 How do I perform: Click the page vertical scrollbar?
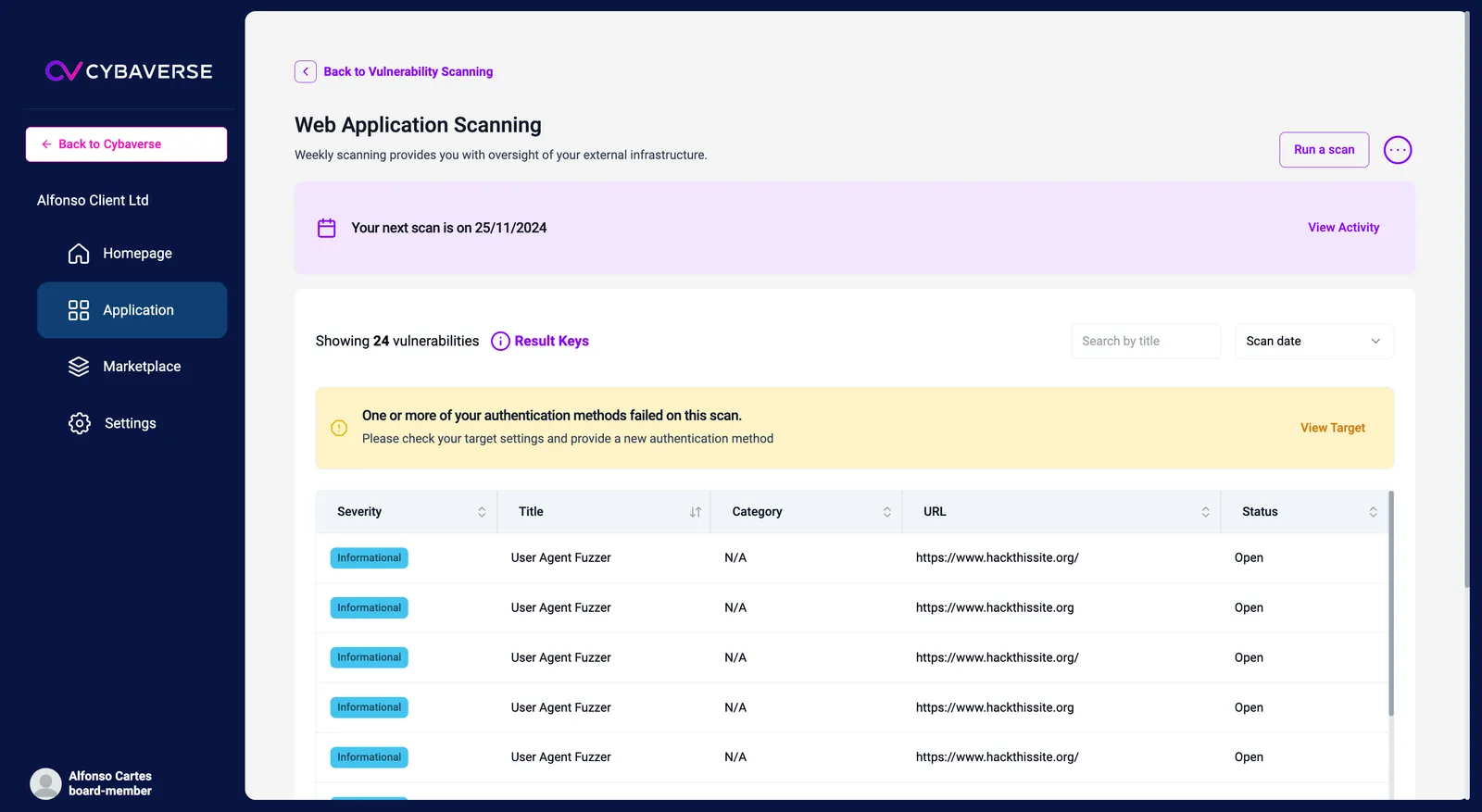click(x=1466, y=300)
